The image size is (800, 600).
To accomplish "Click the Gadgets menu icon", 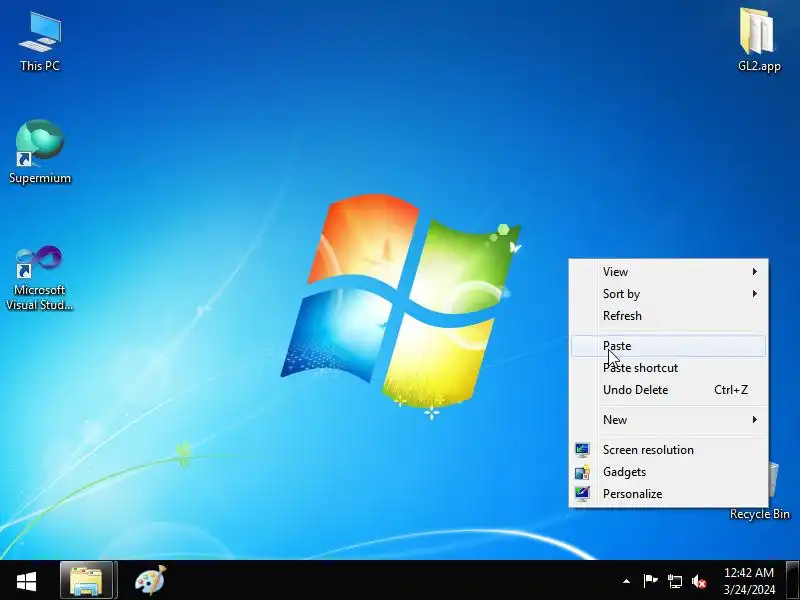I will [582, 472].
